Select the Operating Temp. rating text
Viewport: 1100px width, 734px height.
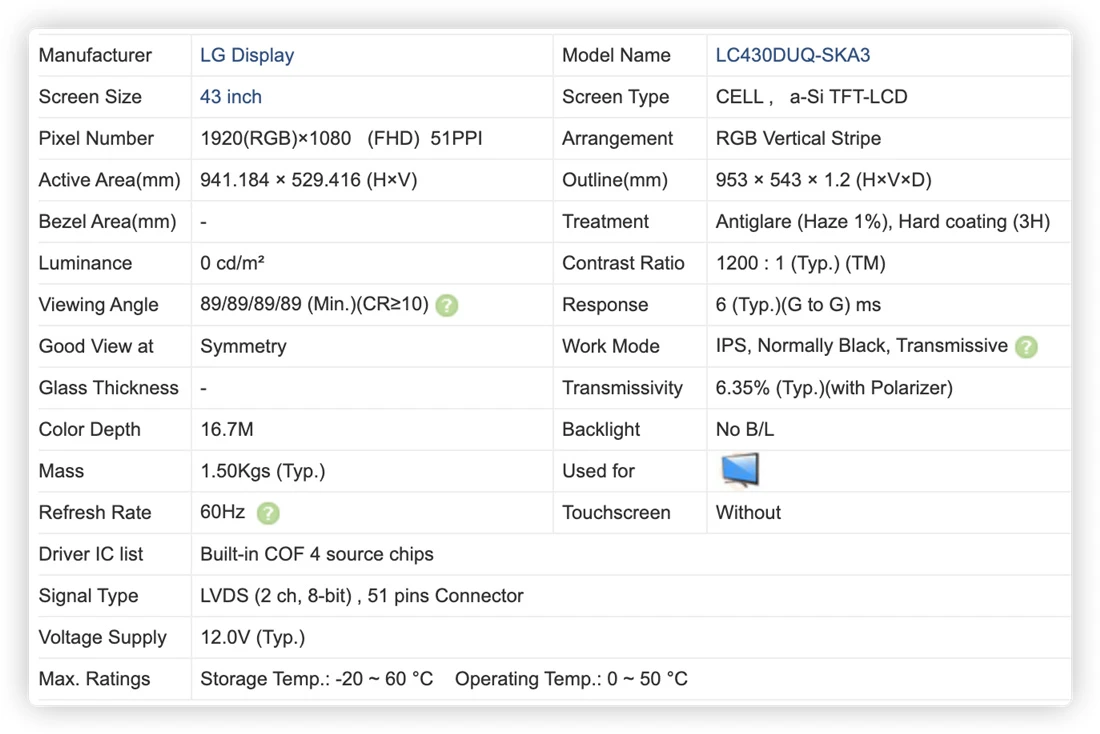point(571,679)
